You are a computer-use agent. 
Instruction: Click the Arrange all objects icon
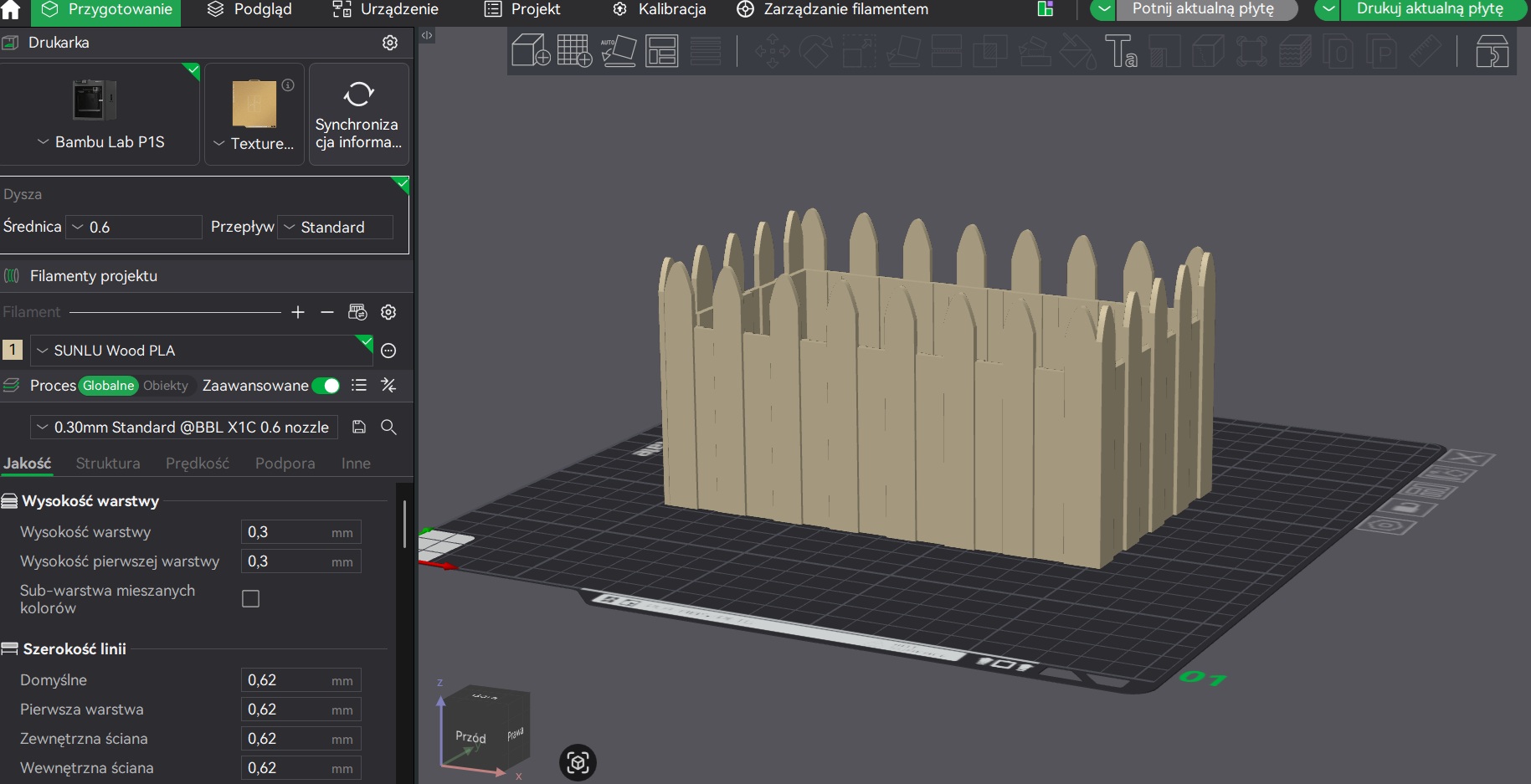662,51
